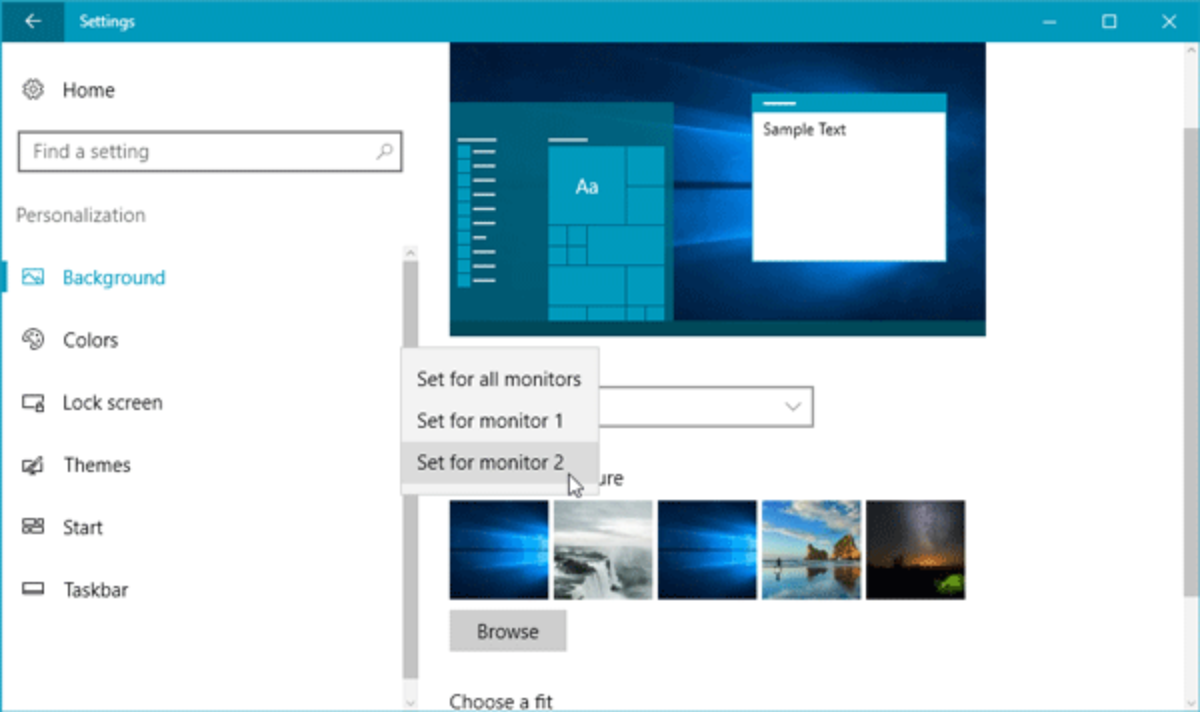Viewport: 1200px width, 712px height.
Task: Click the desktop preview image
Action: click(717, 189)
